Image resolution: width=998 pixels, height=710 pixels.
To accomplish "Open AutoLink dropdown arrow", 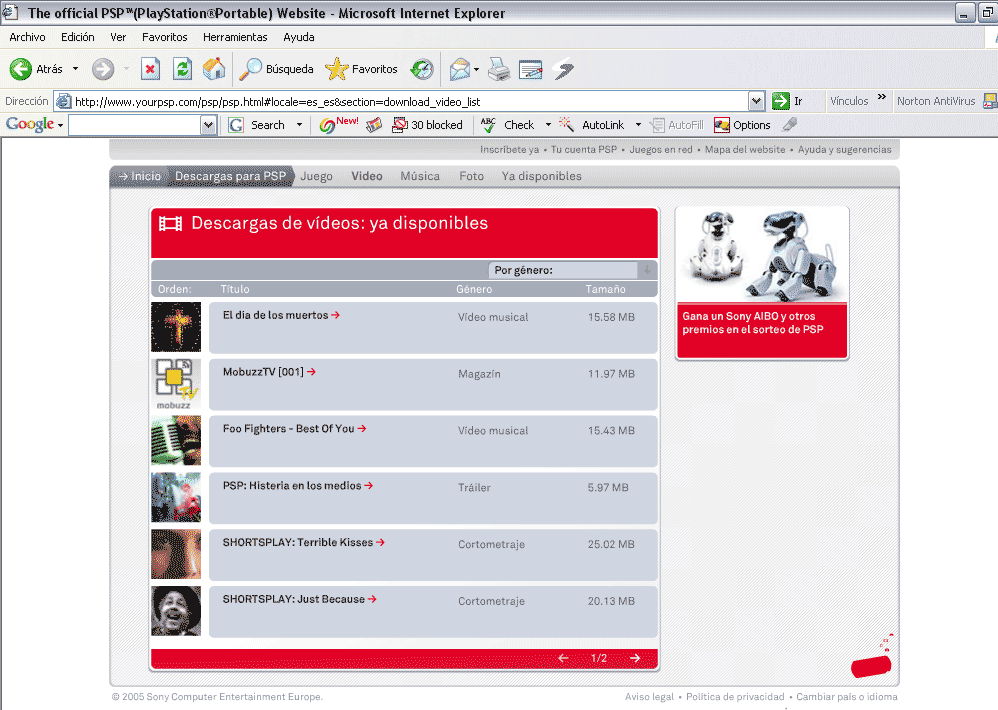I will pos(638,125).
